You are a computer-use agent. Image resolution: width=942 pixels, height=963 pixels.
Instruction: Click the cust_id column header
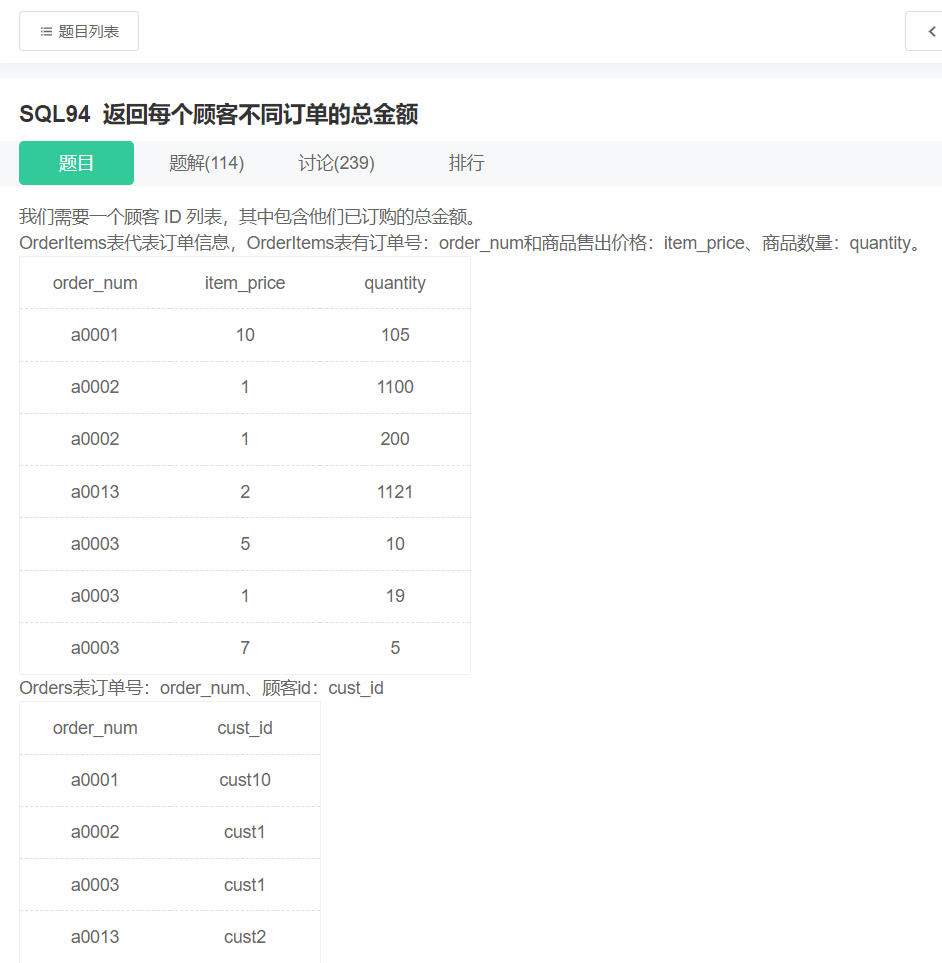(245, 728)
